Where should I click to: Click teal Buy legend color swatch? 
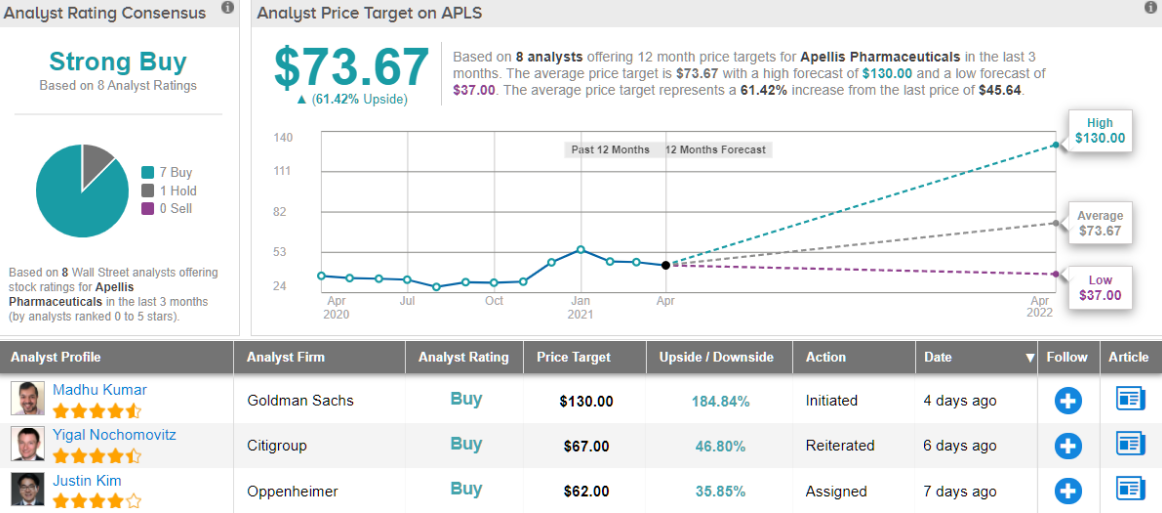pyautogui.click(x=148, y=172)
